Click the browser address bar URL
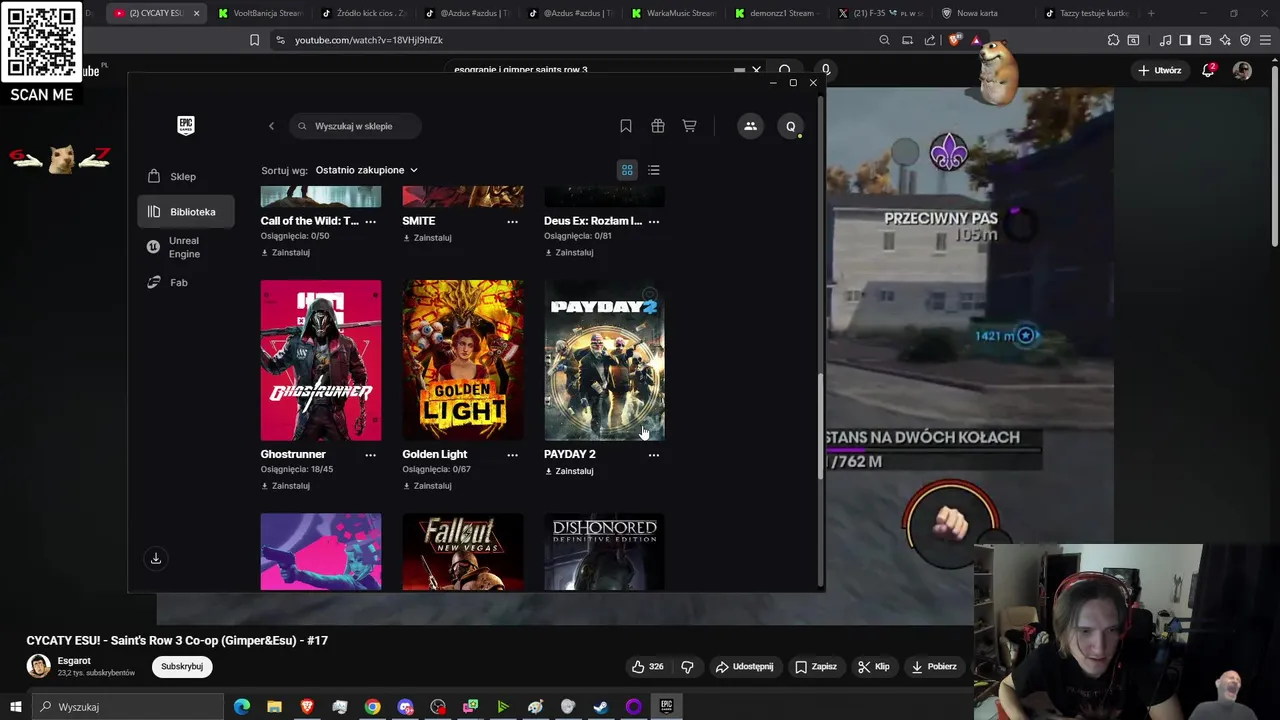The image size is (1280, 720). (369, 40)
